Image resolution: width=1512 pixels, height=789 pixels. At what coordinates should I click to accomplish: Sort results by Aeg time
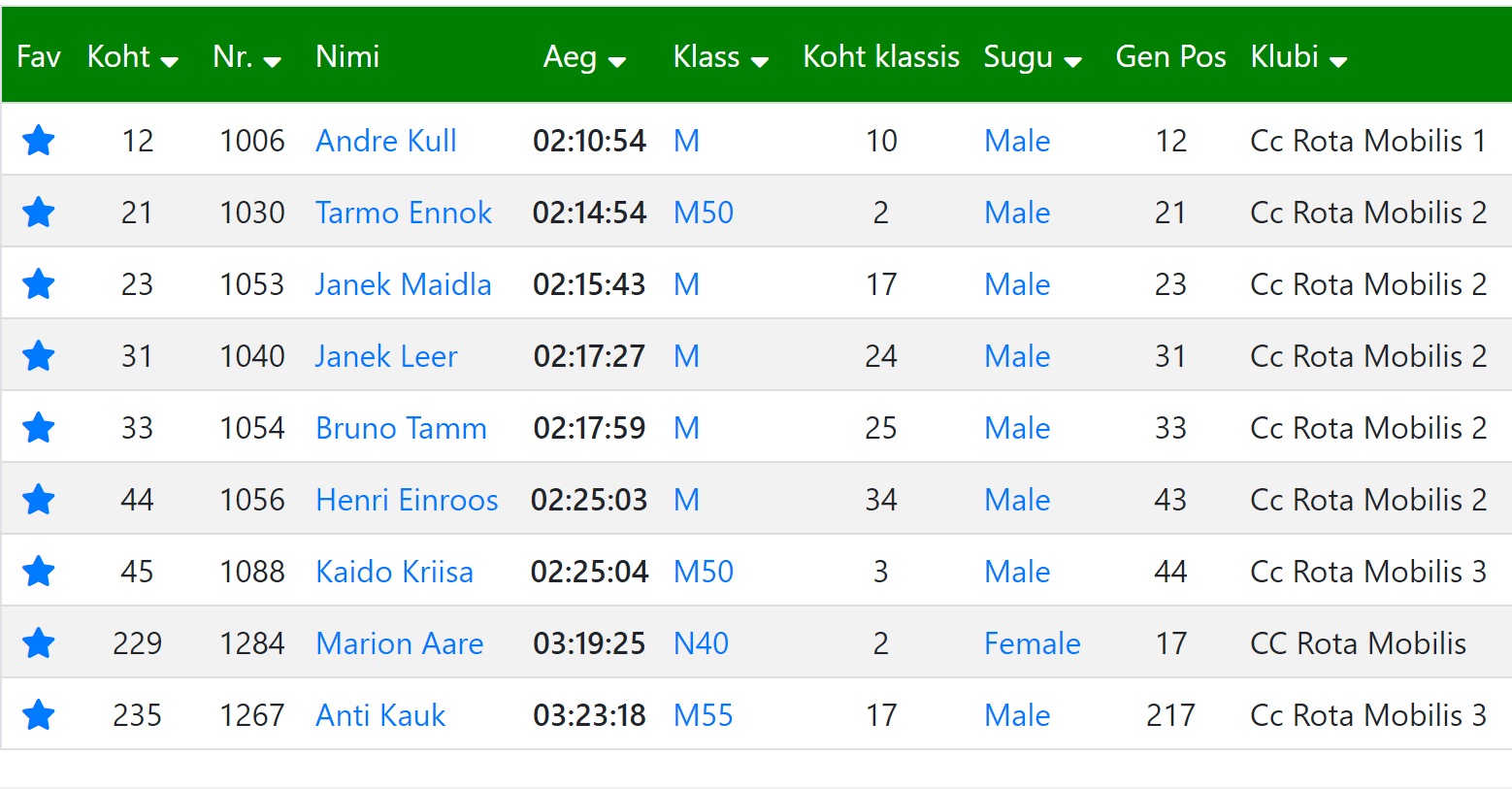(585, 57)
